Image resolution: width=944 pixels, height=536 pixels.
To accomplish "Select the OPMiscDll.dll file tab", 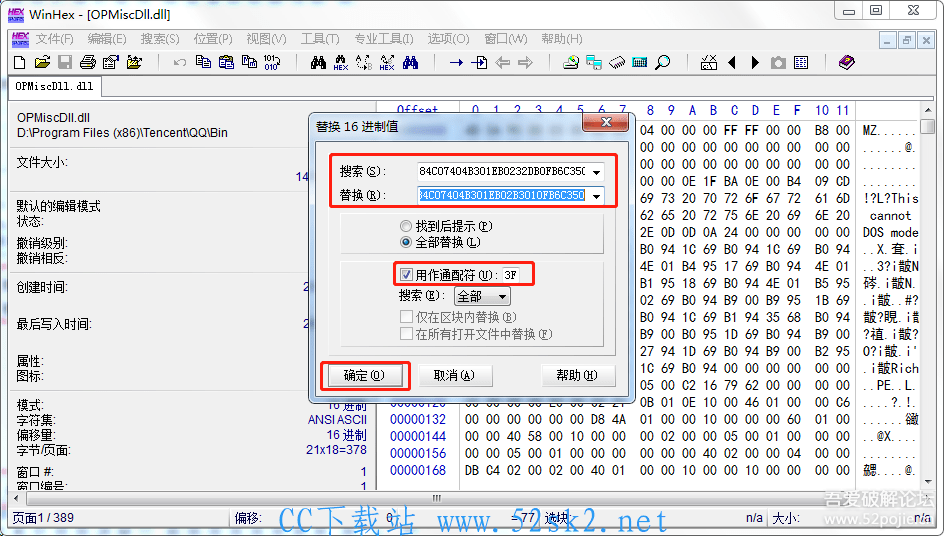I will 54,87.
